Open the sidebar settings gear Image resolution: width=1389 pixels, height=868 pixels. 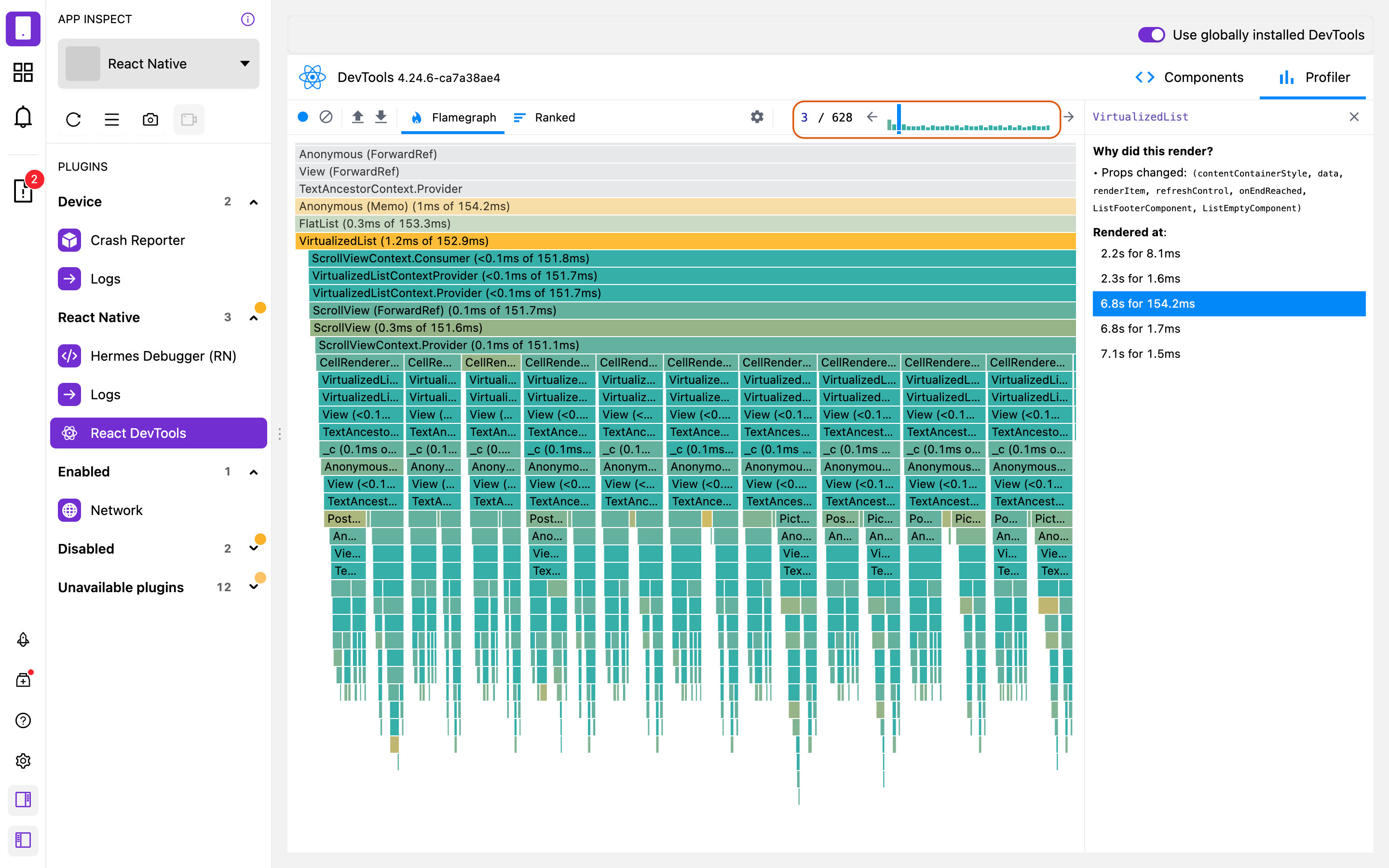tap(23, 761)
